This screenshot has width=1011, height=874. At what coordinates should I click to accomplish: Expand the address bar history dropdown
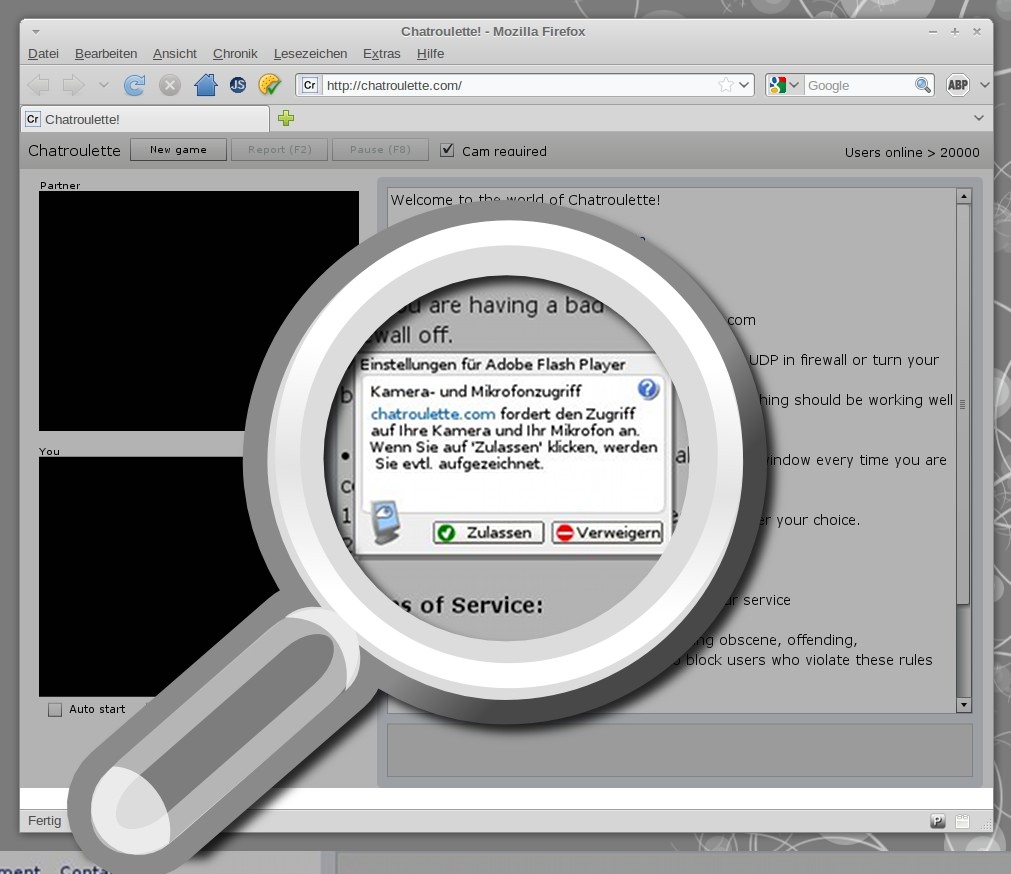click(x=744, y=85)
